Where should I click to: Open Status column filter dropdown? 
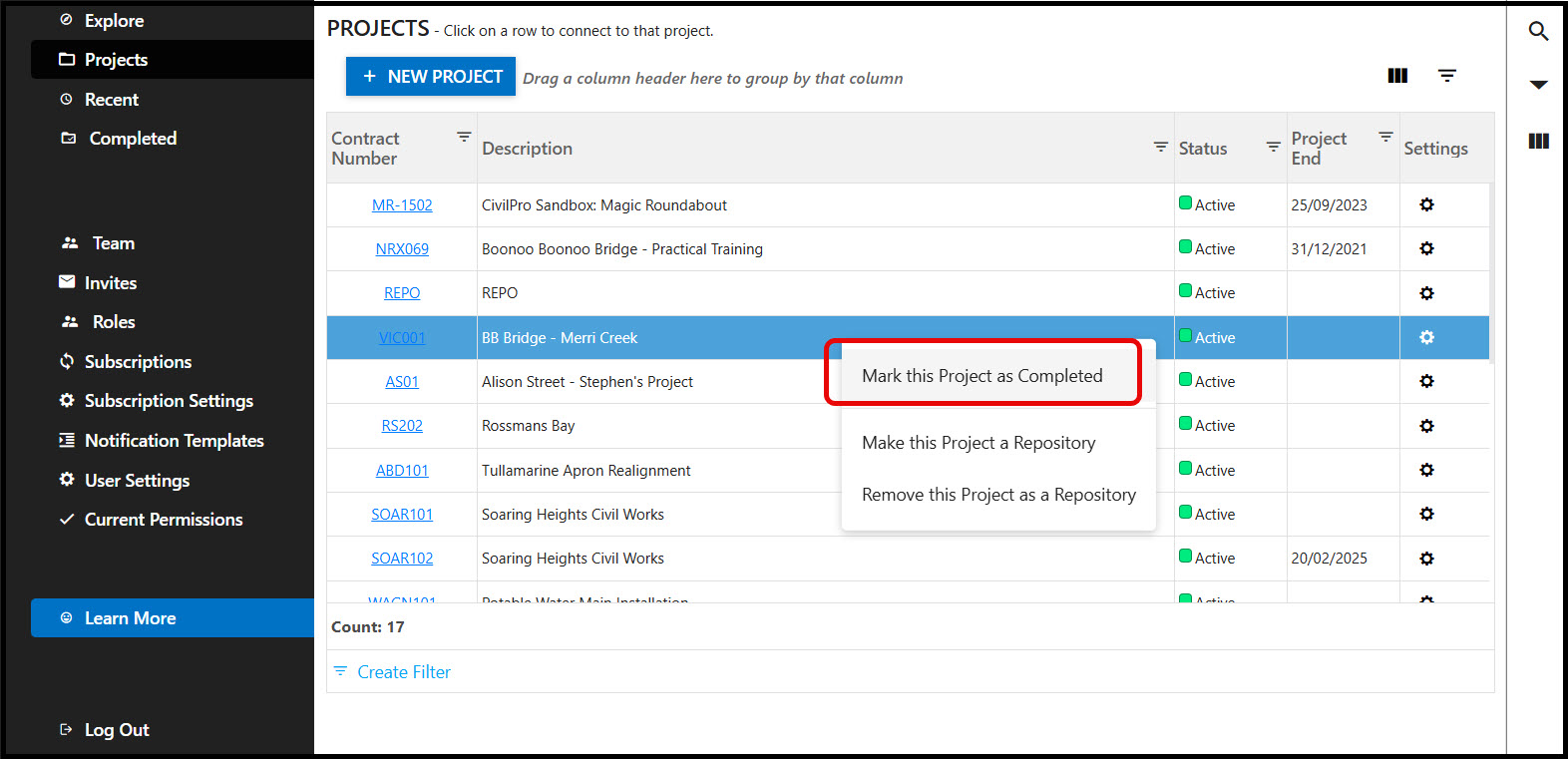[1273, 147]
